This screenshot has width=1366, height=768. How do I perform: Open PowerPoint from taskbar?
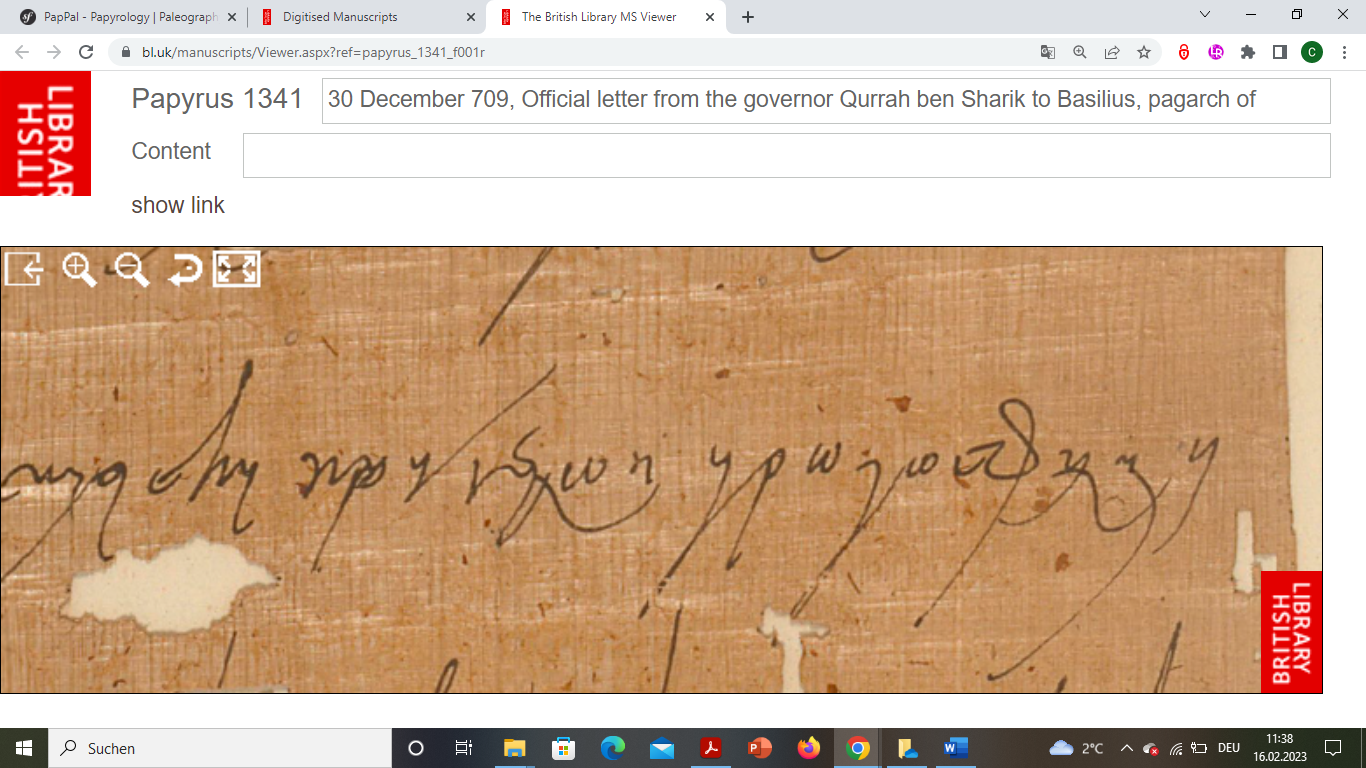click(x=759, y=748)
